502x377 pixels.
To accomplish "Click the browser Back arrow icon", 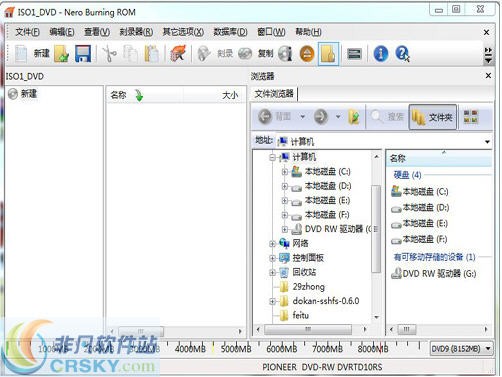I will (265, 116).
